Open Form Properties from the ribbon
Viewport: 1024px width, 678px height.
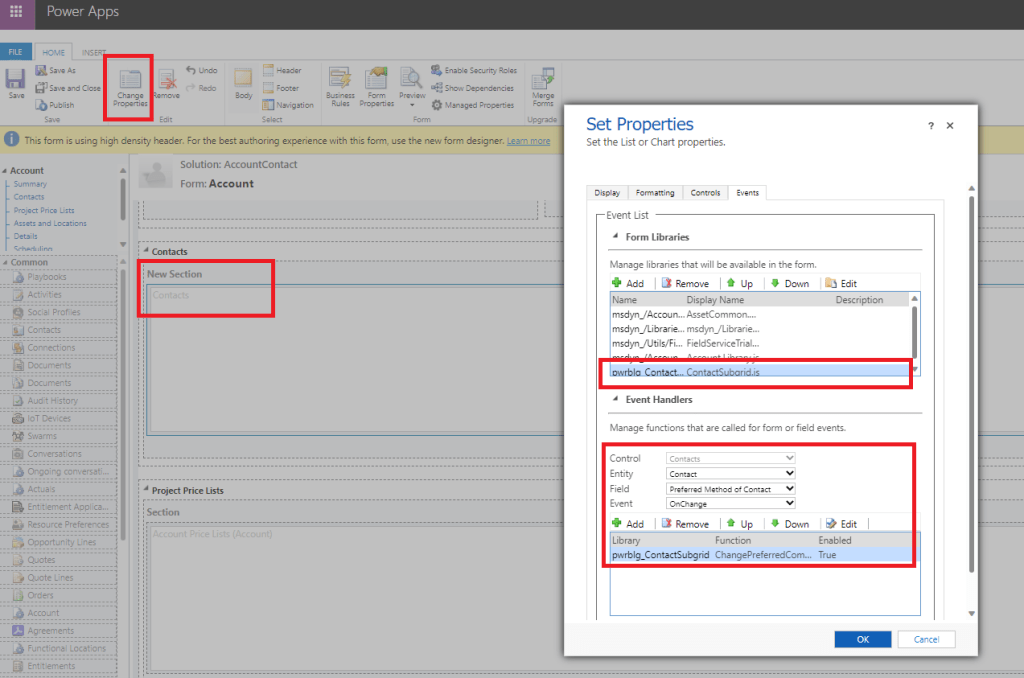tap(377, 87)
